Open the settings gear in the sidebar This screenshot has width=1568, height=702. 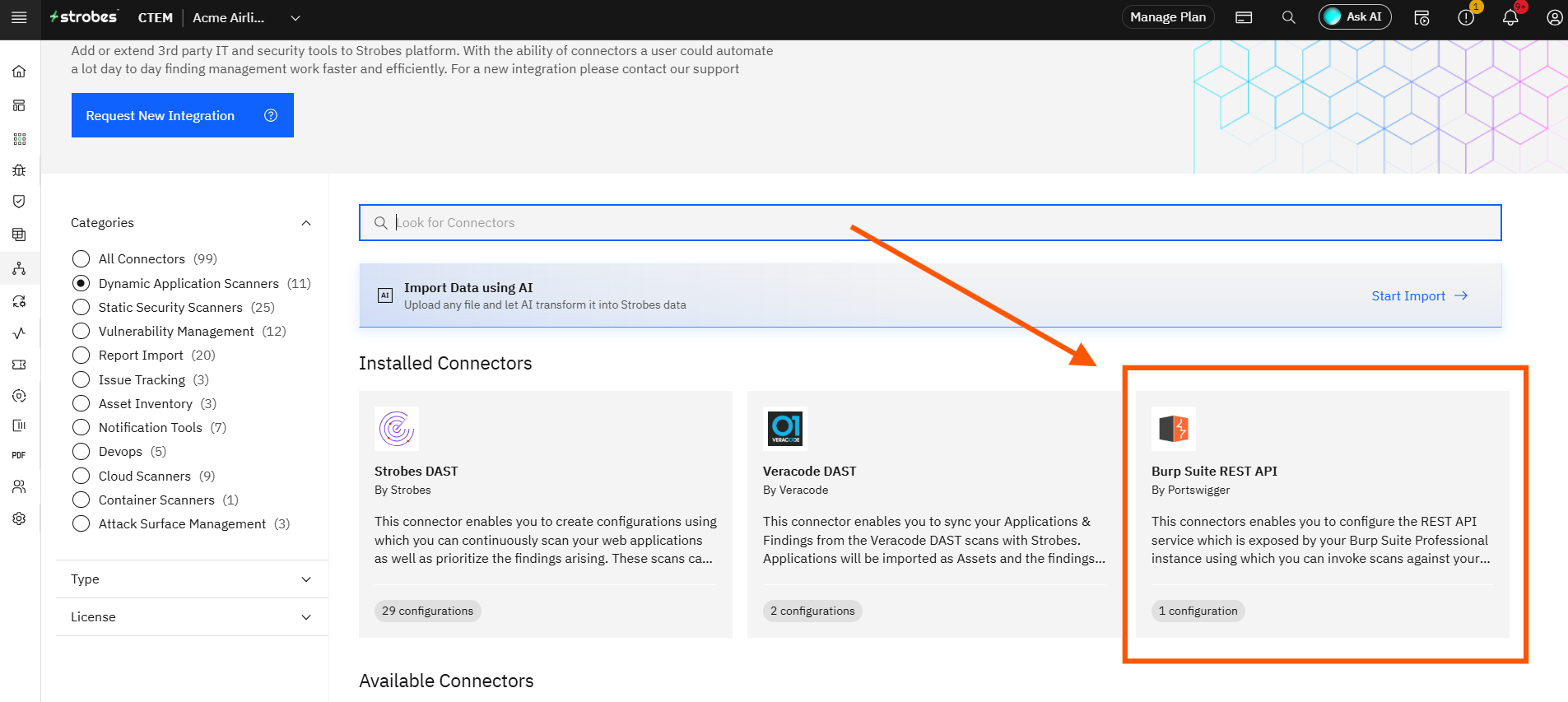(x=19, y=518)
